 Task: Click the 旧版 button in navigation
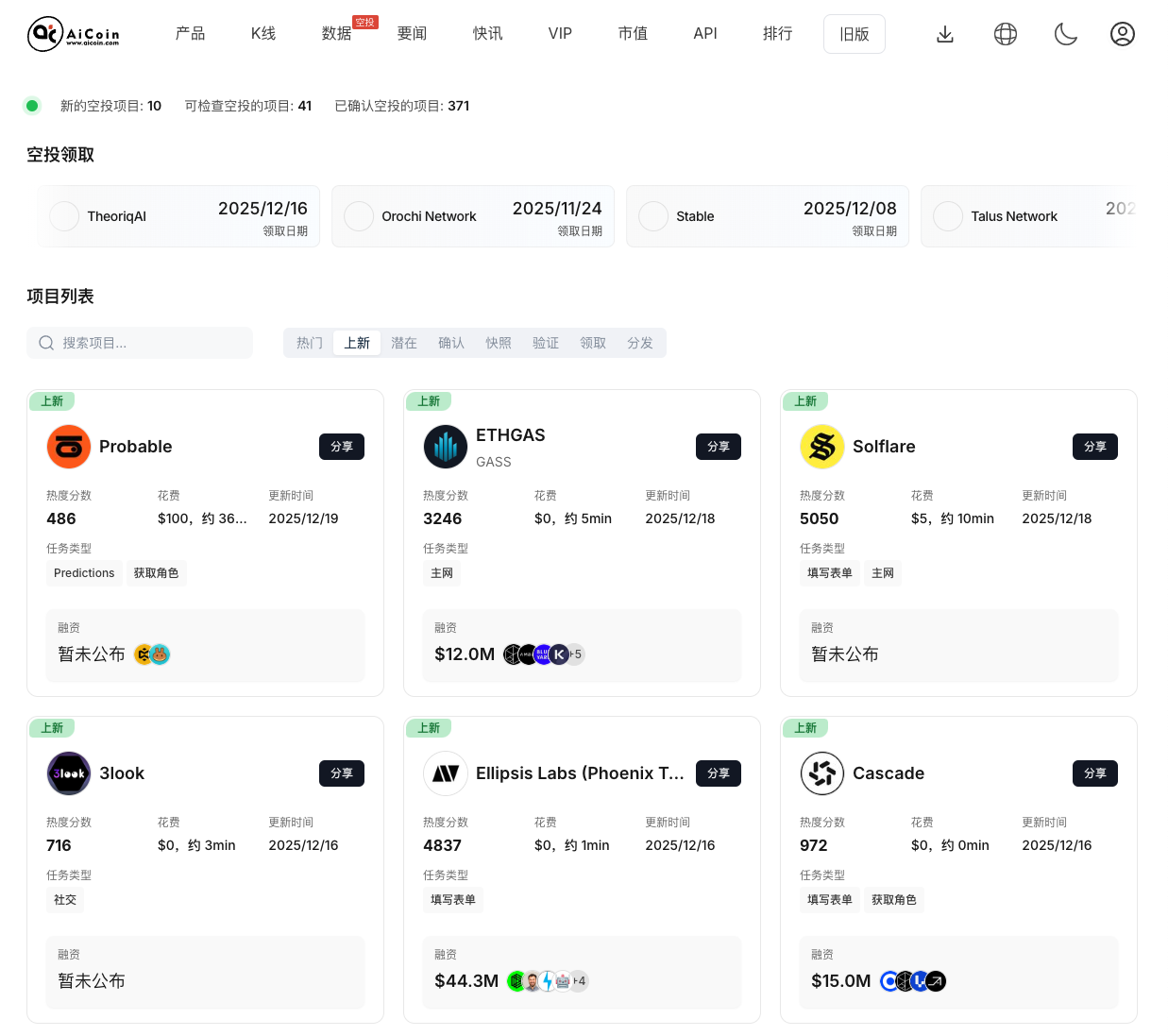(x=854, y=33)
